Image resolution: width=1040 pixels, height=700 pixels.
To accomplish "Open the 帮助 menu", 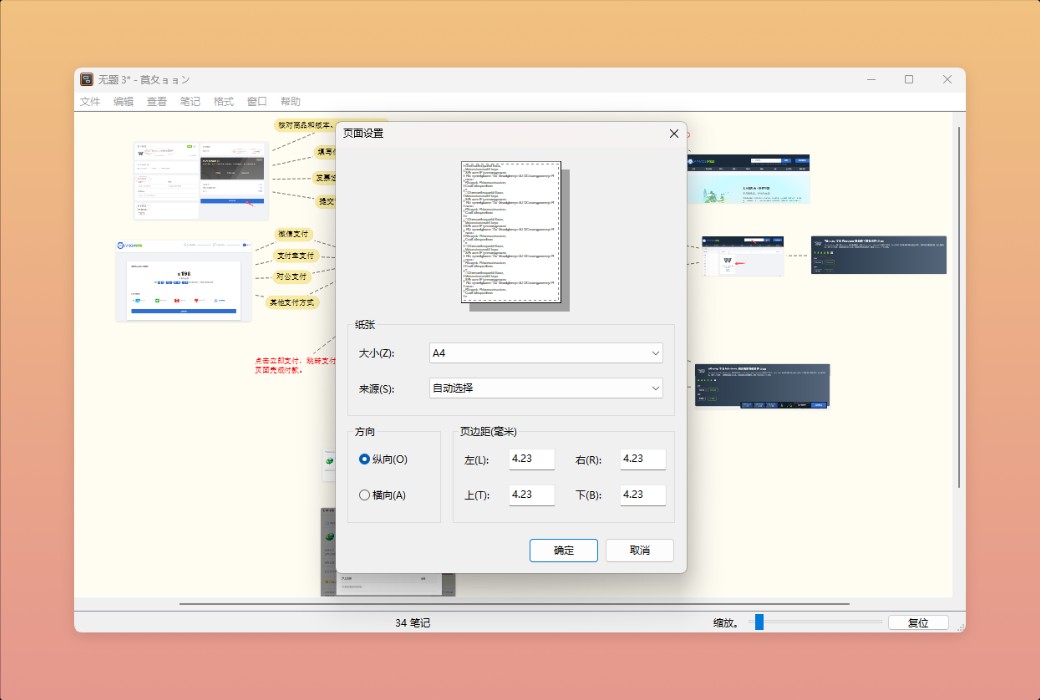I will 289,100.
